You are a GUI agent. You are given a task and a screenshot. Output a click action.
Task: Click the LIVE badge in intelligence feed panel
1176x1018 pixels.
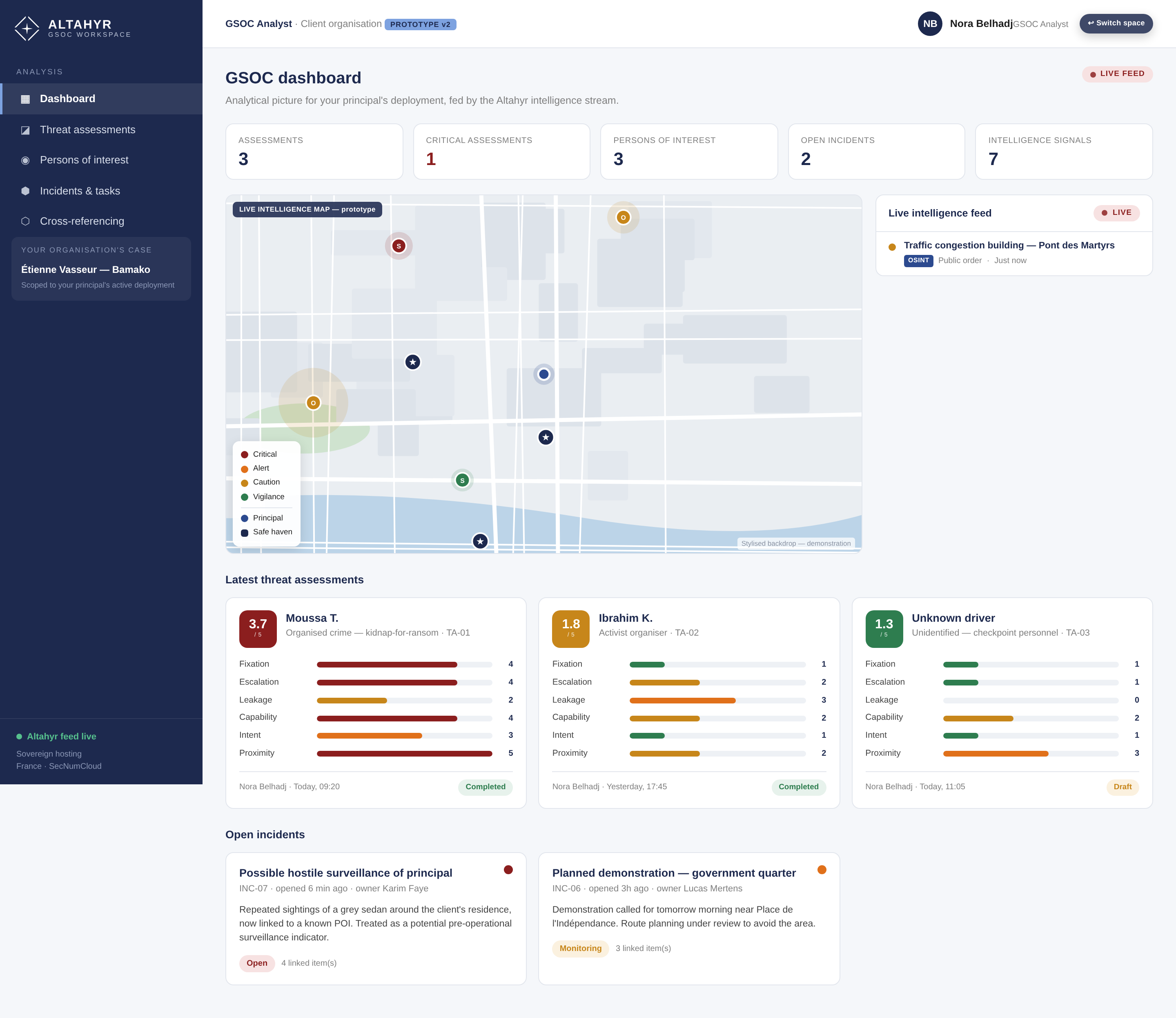(x=1116, y=212)
